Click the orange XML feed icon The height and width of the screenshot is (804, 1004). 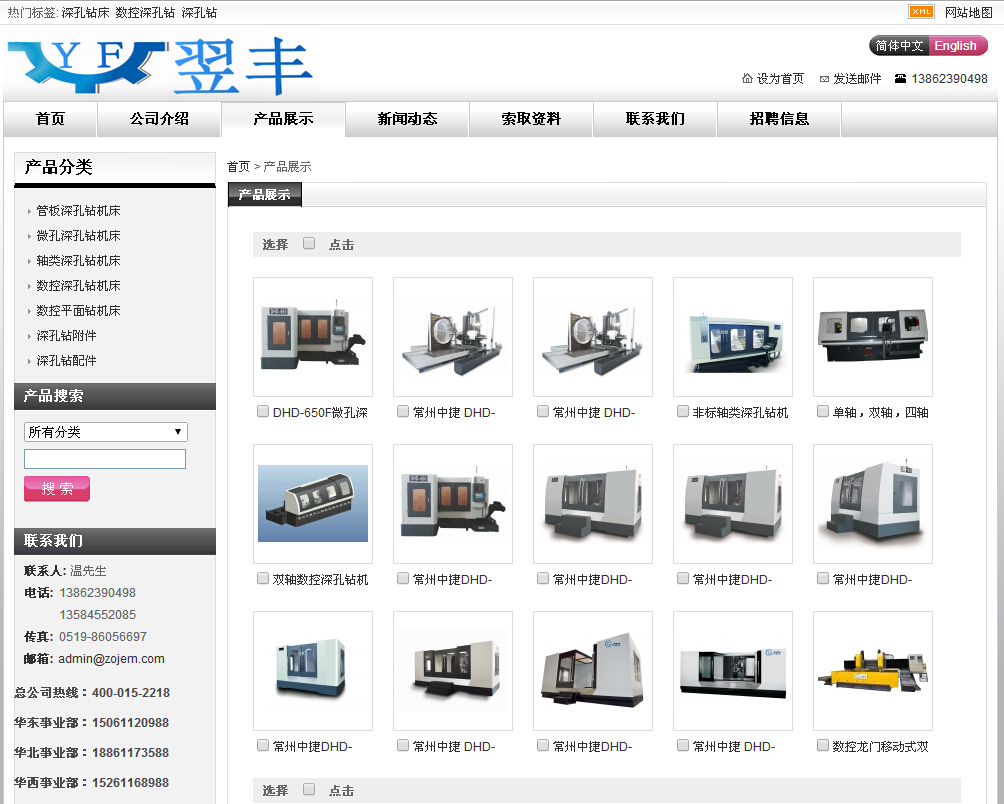coord(921,12)
